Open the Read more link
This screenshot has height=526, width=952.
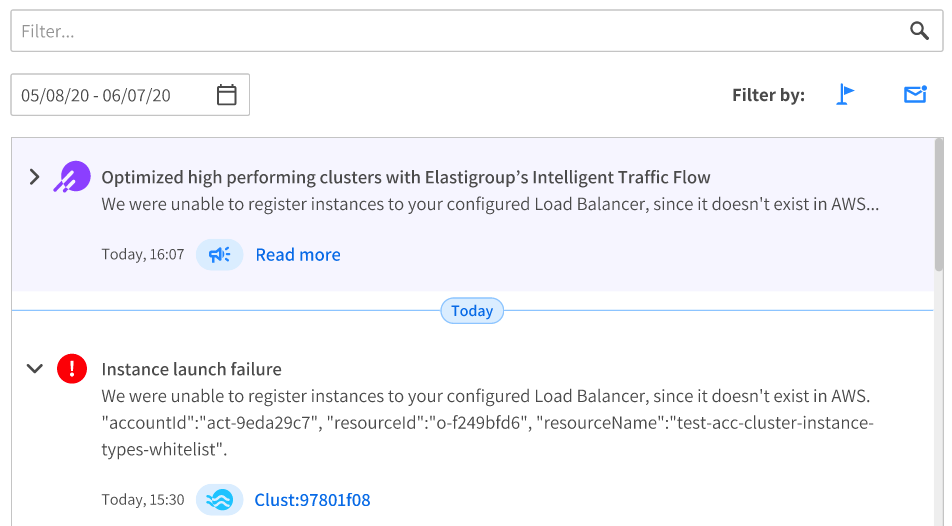coord(298,255)
